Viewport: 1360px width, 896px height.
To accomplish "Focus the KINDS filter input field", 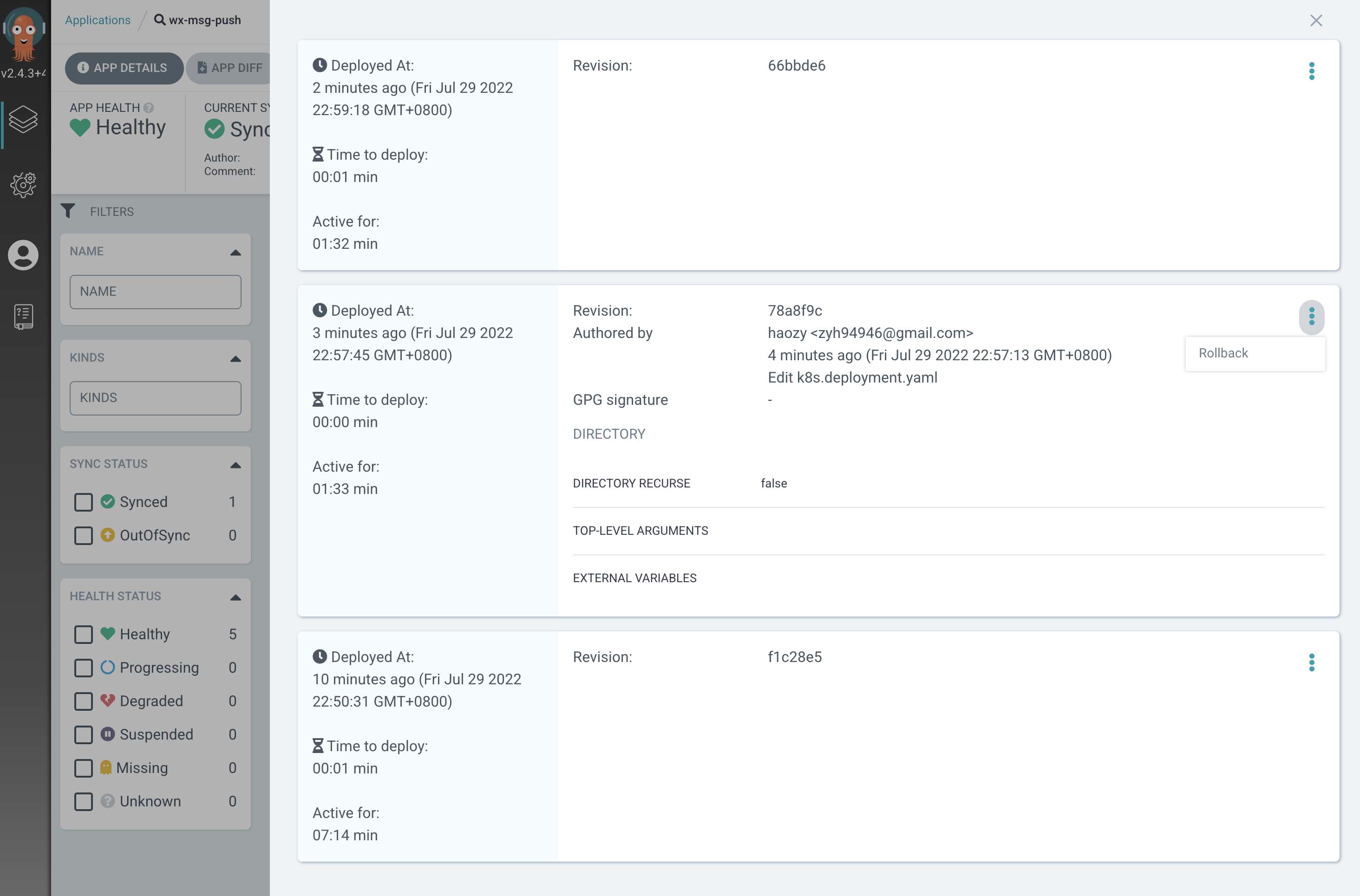I will point(156,398).
